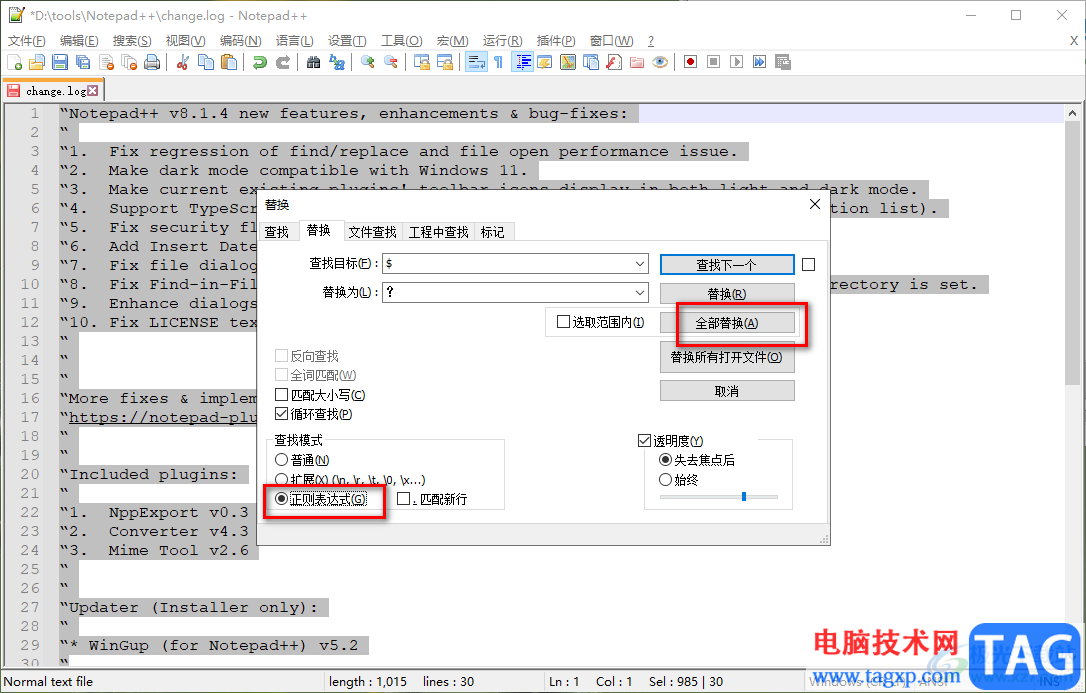The width and height of the screenshot is (1086, 693).
Task: Expand 查找目标 dropdown history
Action: [640, 264]
